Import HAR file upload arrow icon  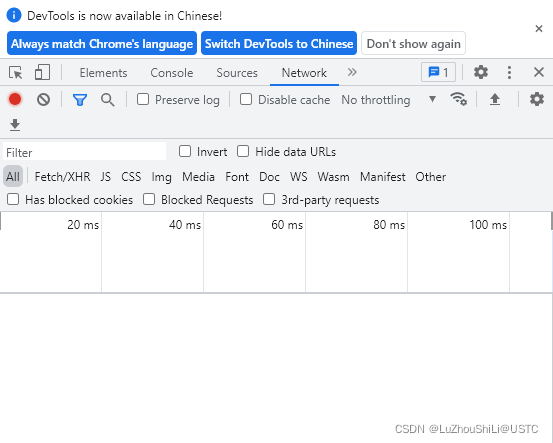click(495, 99)
